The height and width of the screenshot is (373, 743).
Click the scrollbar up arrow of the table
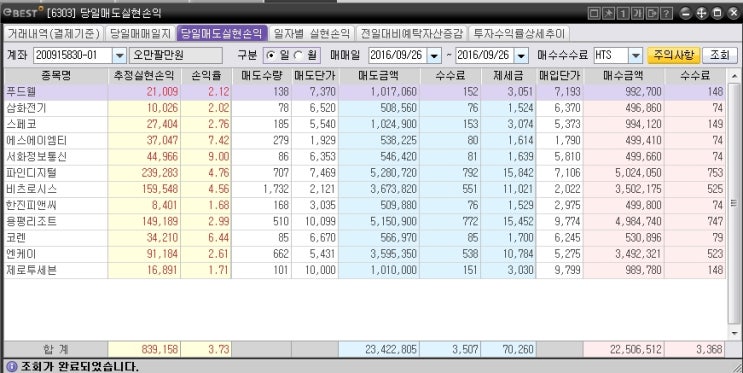click(734, 76)
